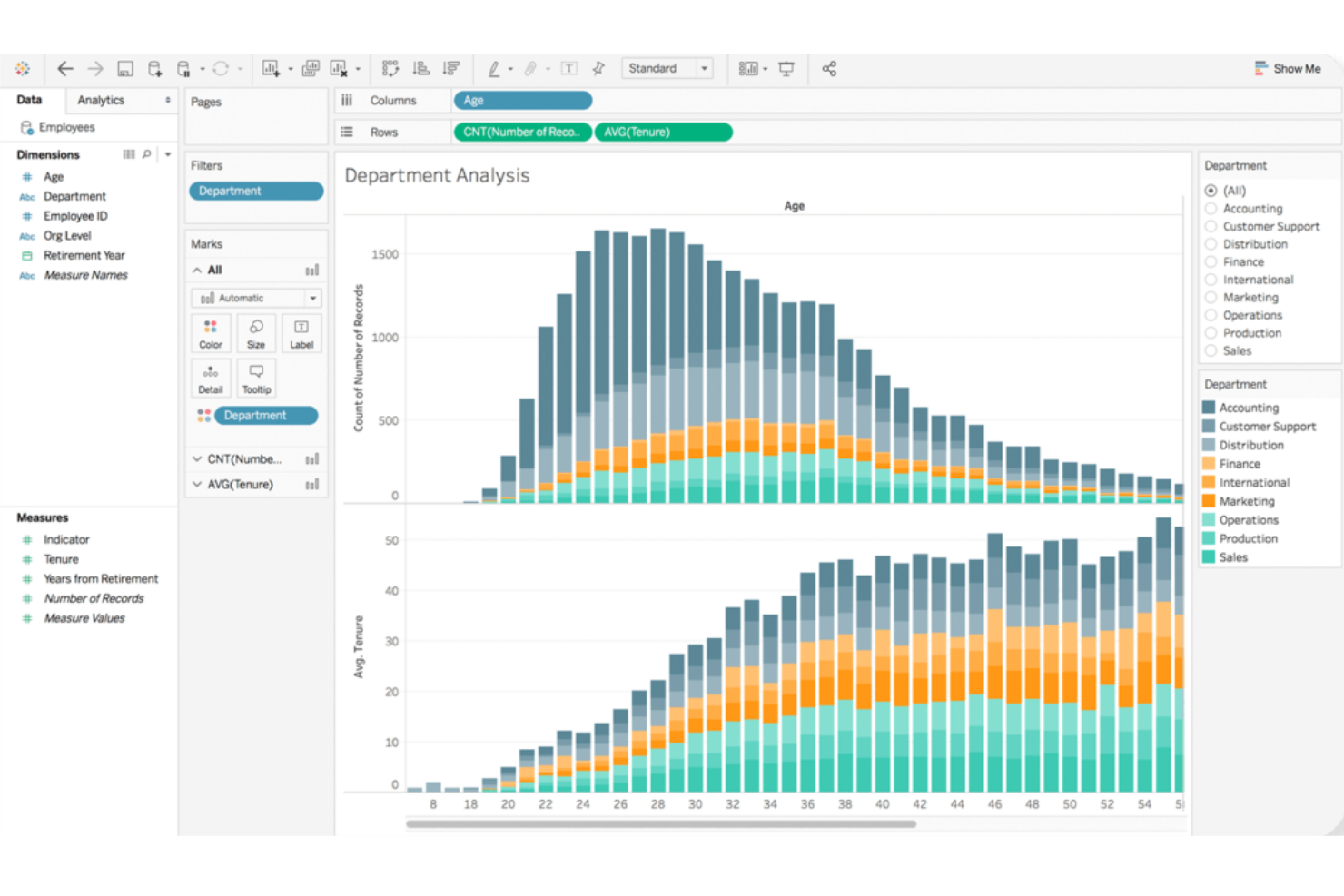Activate presentation mode
The width and height of the screenshot is (1344, 896).
[x=786, y=67]
